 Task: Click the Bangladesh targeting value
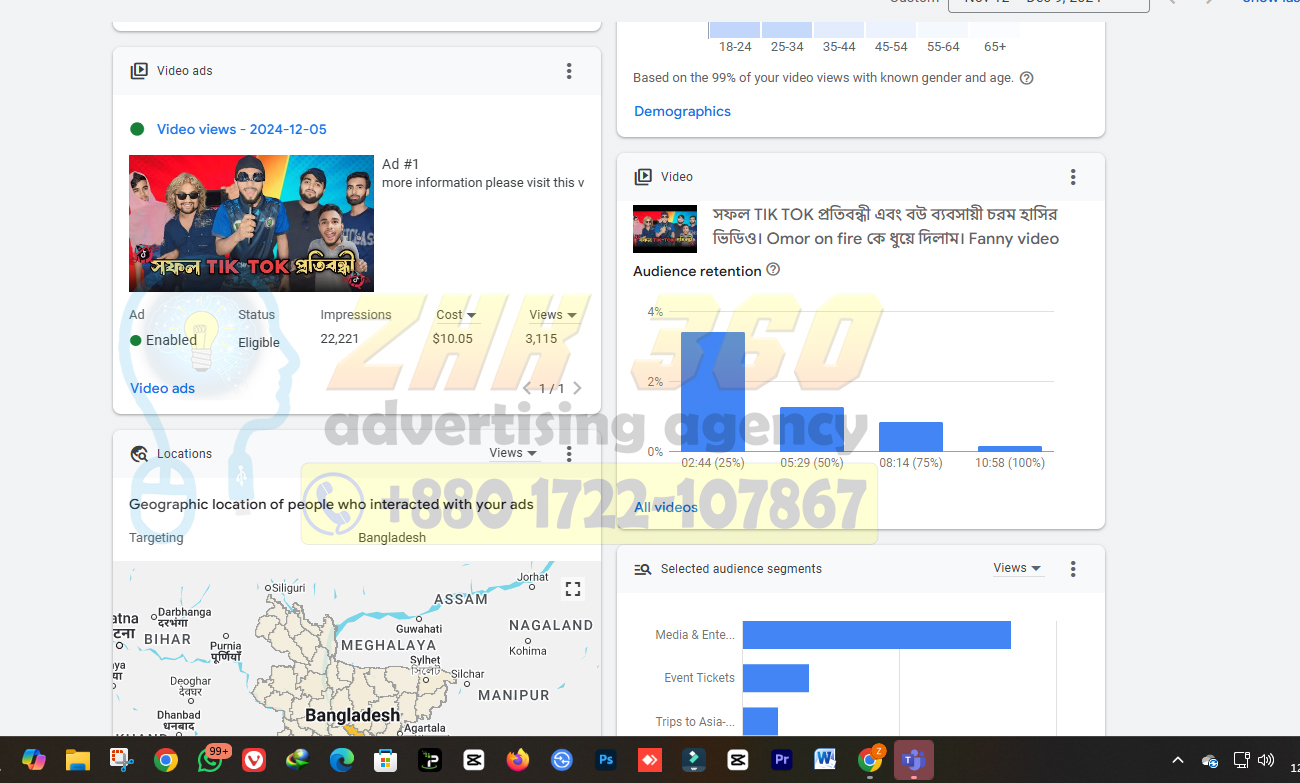[x=392, y=538]
